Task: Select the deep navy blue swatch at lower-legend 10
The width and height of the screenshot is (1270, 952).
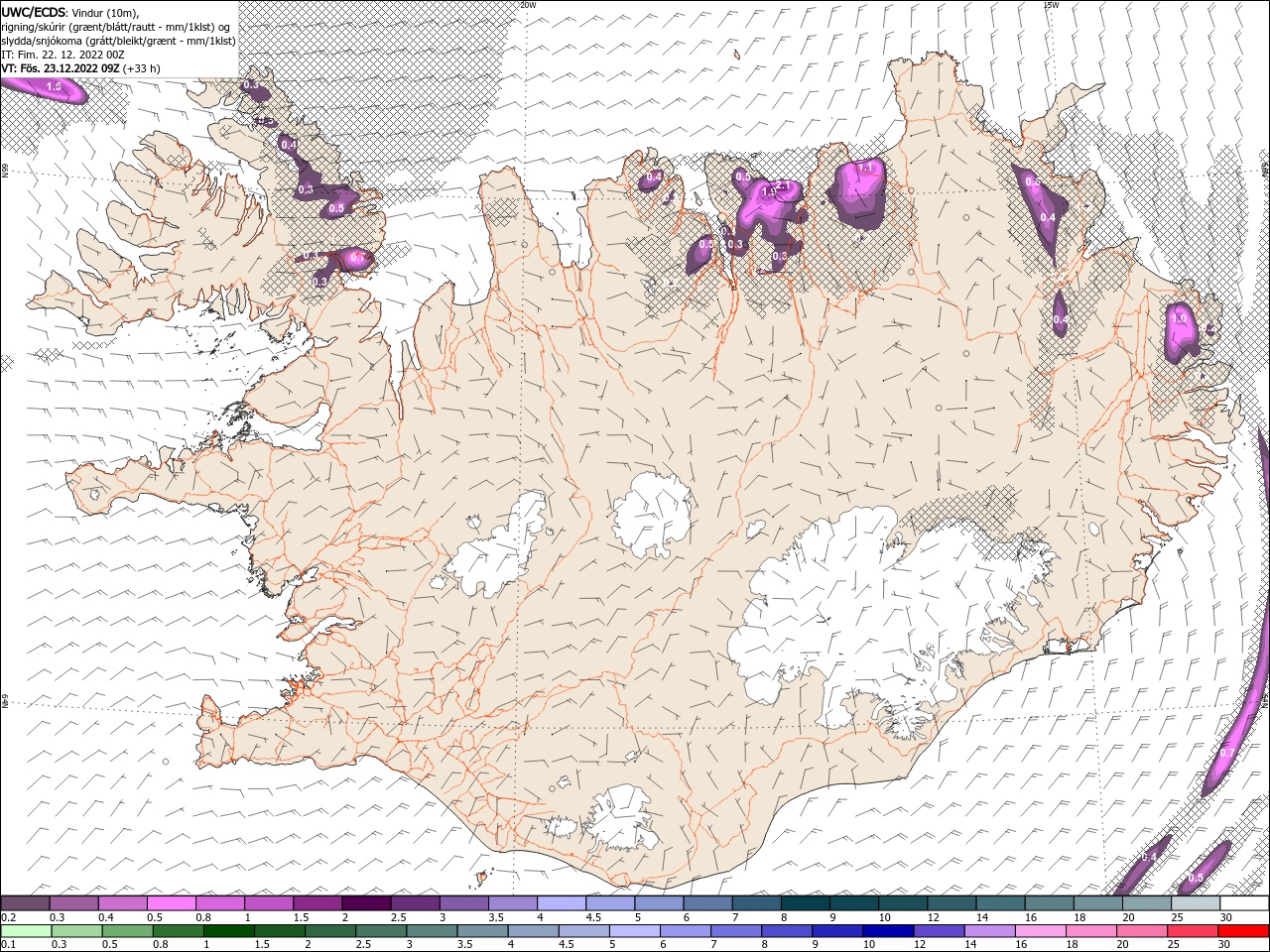Action: click(886, 931)
